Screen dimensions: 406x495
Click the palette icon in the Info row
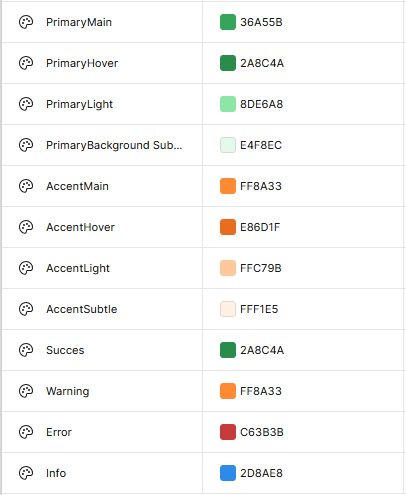(x=26, y=473)
